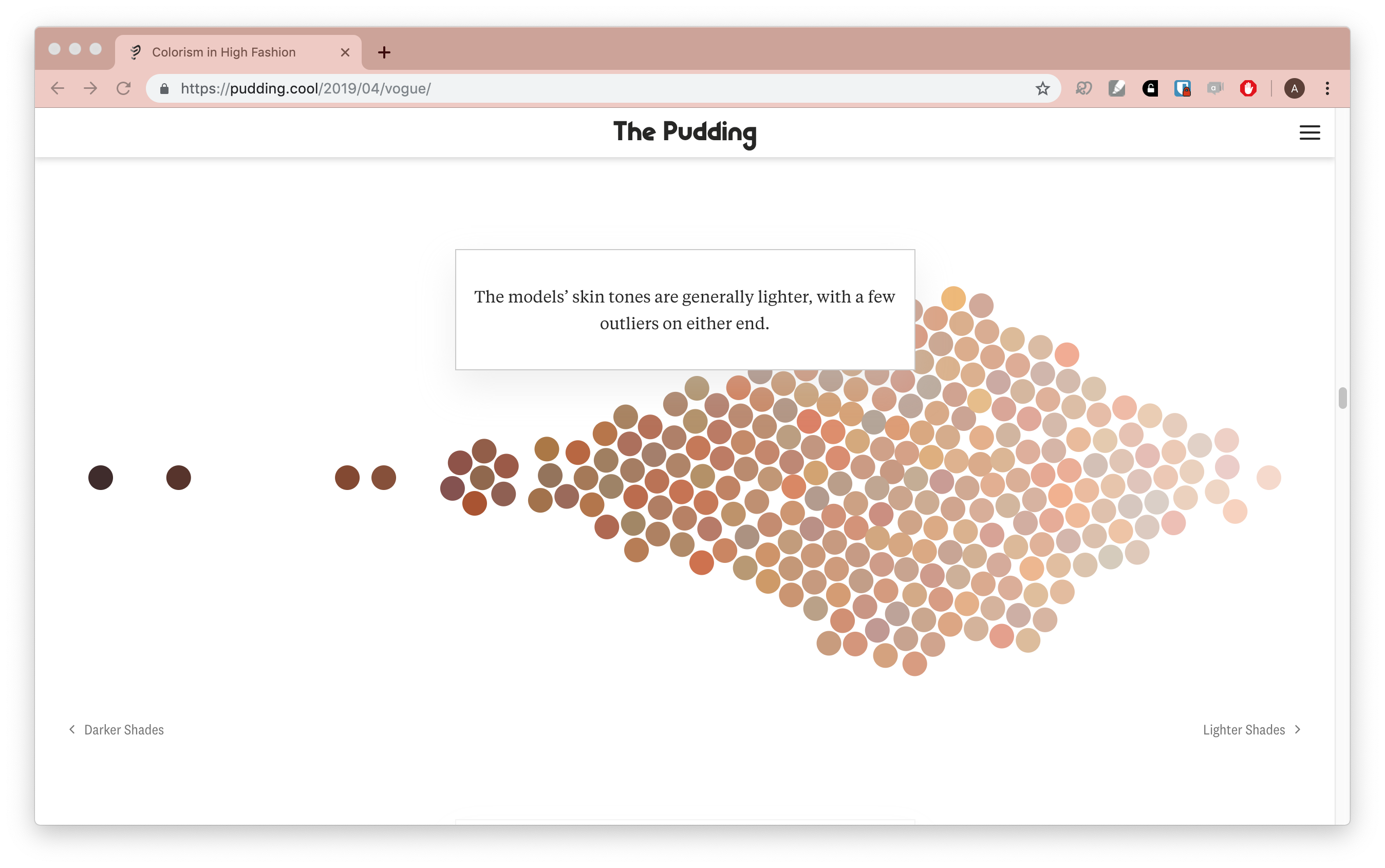The width and height of the screenshot is (1385, 868).
Task: Go back with the browser back arrow
Action: (x=58, y=88)
